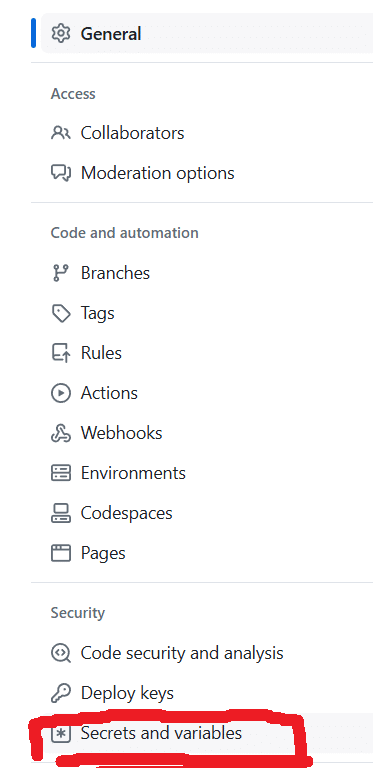
Task: Click the Codespaces computer icon
Action: (x=61, y=513)
